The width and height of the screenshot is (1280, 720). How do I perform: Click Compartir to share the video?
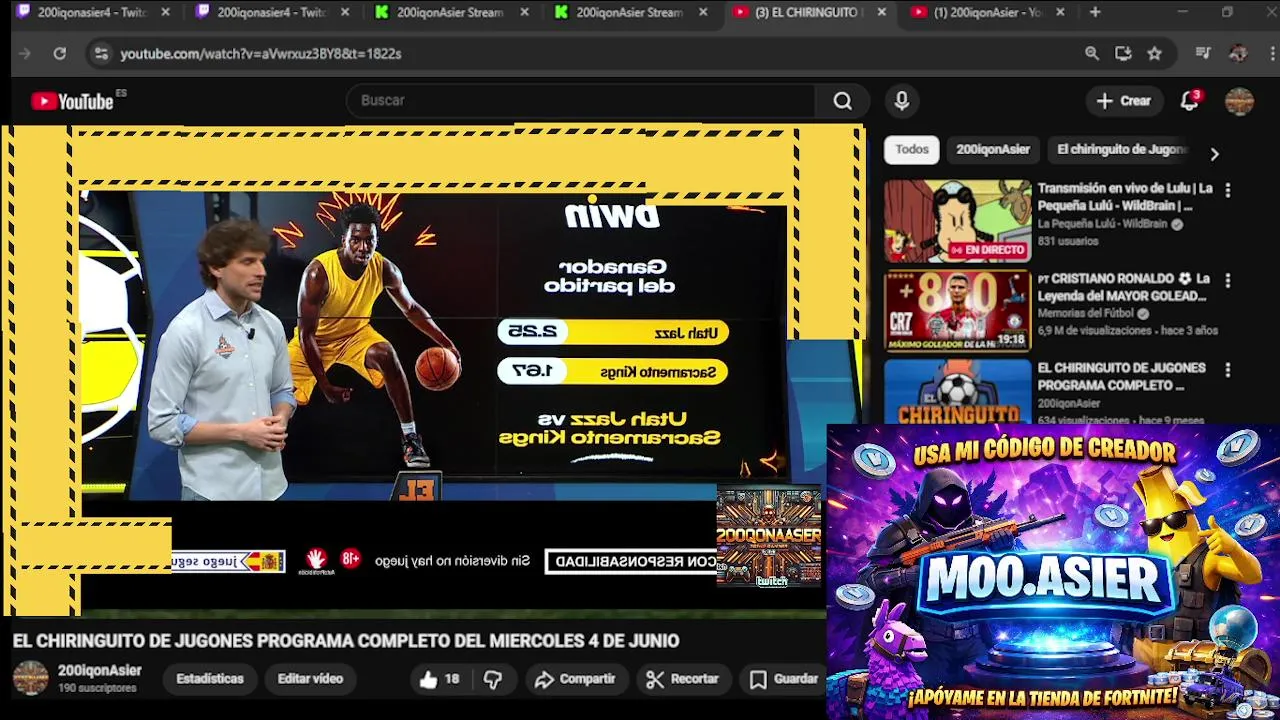click(x=575, y=679)
